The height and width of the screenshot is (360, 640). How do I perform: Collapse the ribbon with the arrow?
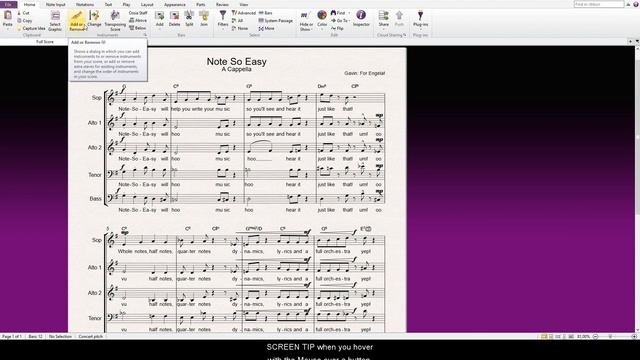(629, 4)
